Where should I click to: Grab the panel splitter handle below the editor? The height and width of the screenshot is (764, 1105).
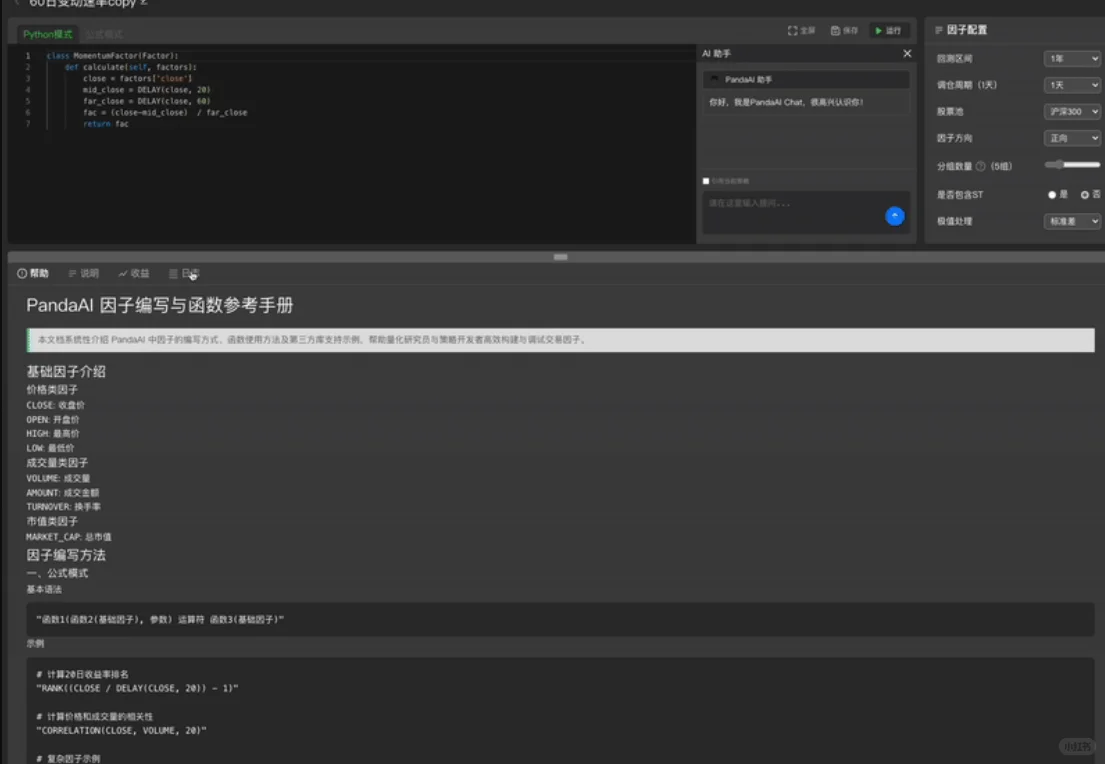(x=560, y=257)
